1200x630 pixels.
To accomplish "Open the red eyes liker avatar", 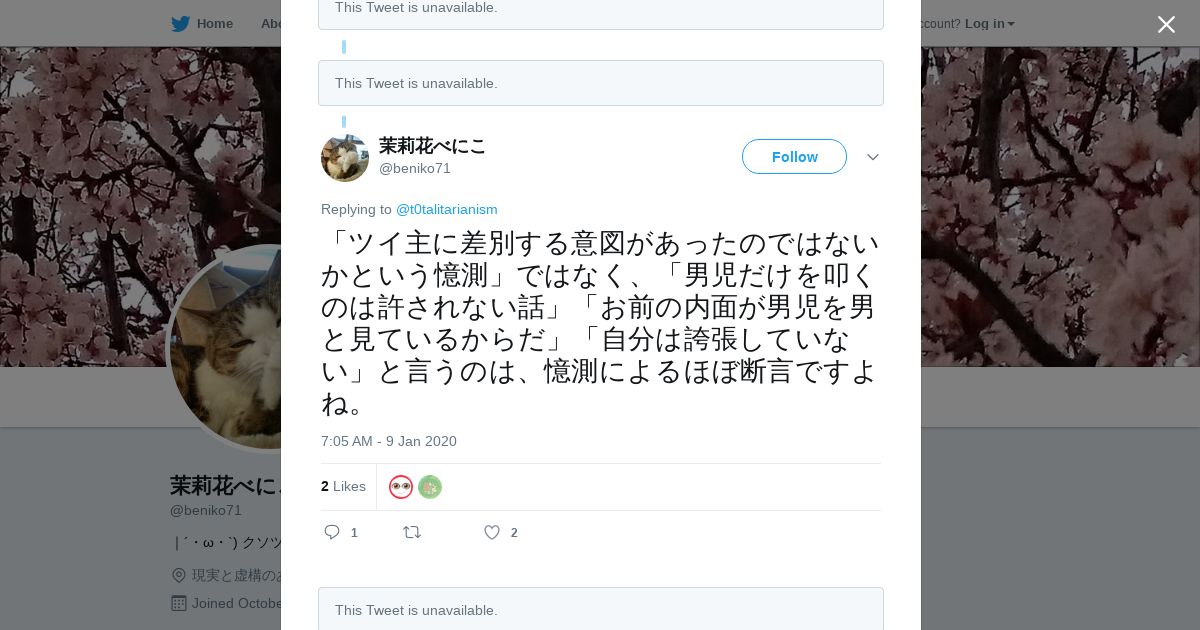I will (x=401, y=487).
